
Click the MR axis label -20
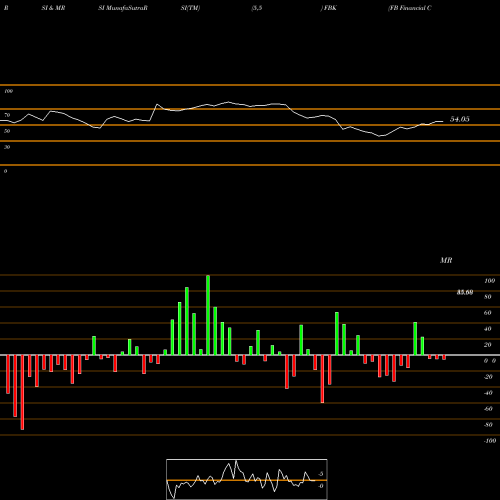[488, 377]
